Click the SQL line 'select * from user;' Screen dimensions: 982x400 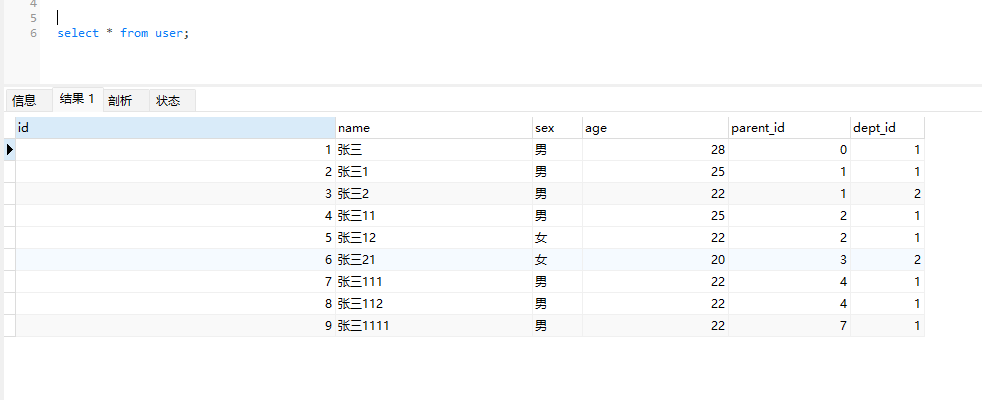[123, 33]
